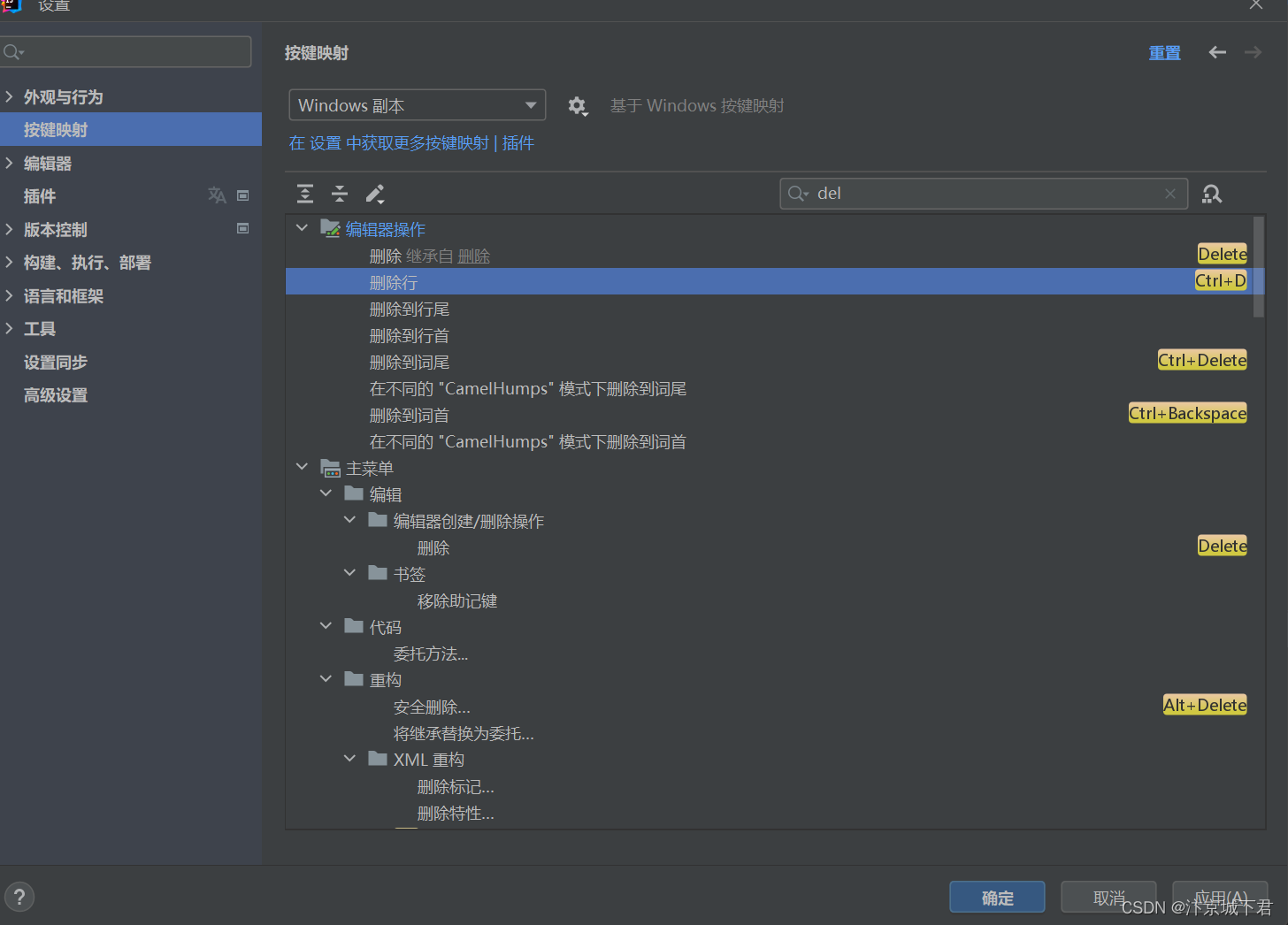Click the 插件 link under the keymap dropdown
The width and height of the screenshot is (1288, 925).
(518, 143)
